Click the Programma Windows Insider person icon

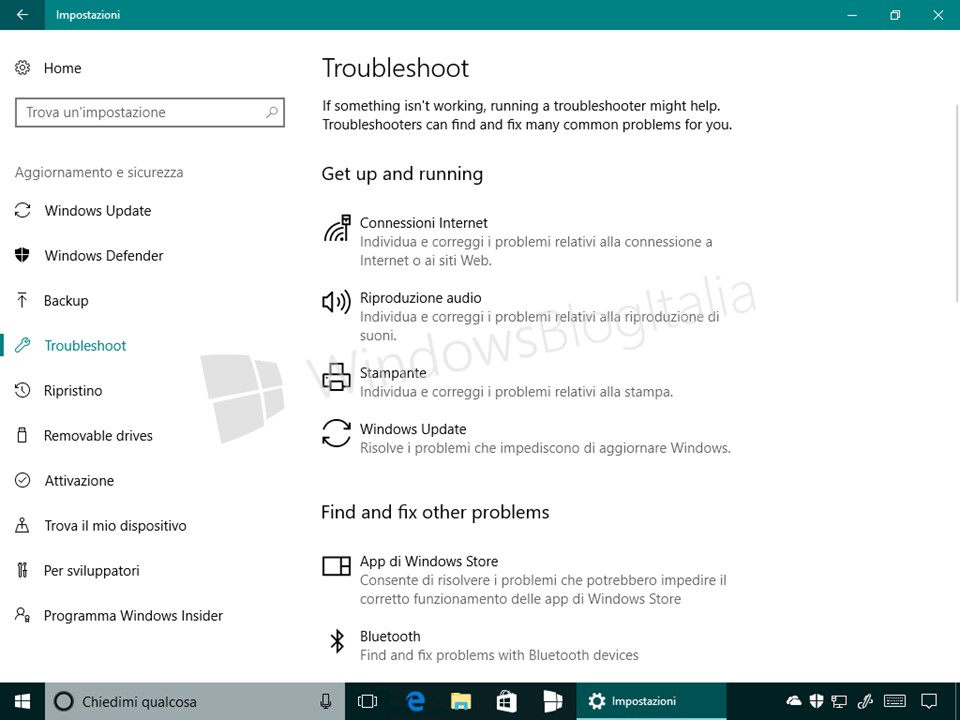[x=23, y=615]
